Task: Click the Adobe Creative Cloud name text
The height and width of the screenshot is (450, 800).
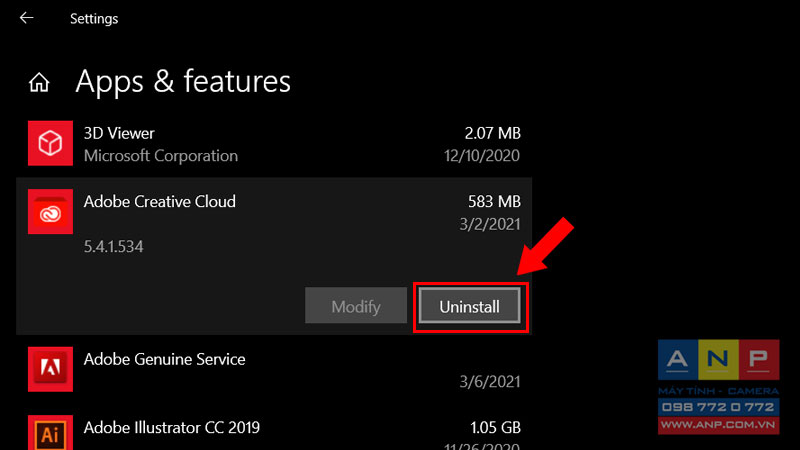Action: (x=160, y=202)
